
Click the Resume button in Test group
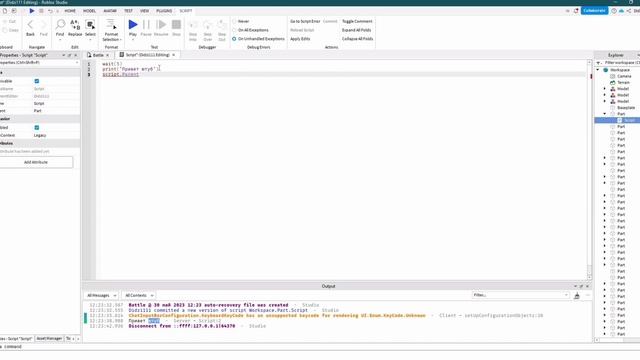(161, 25)
